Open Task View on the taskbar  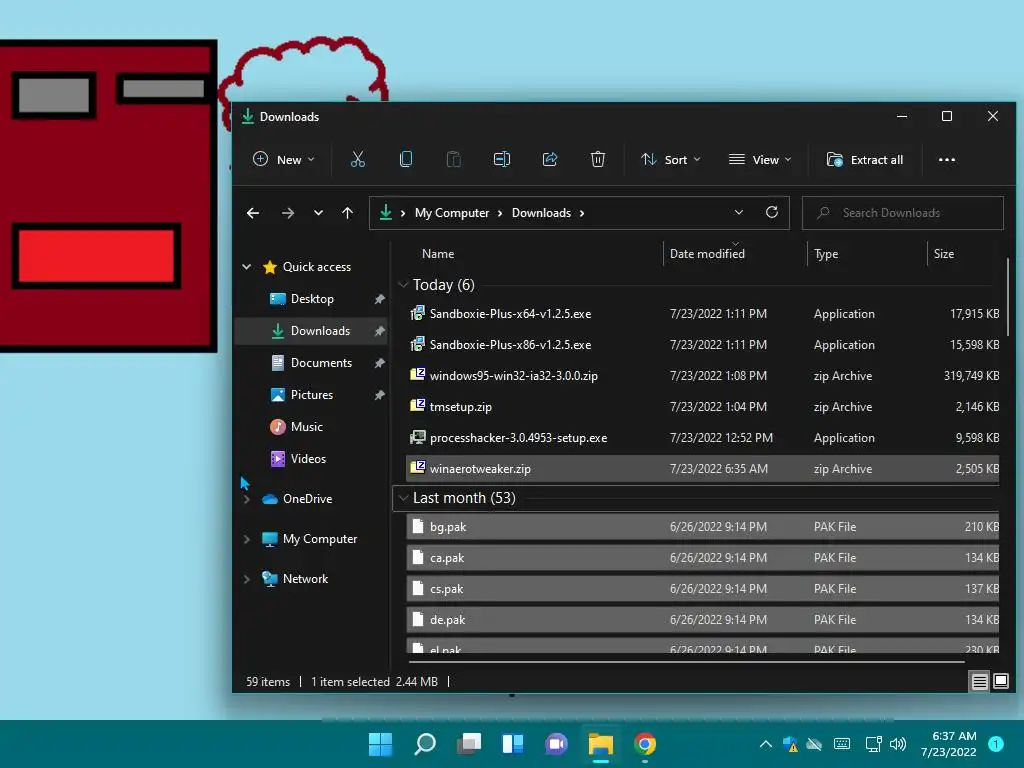(x=469, y=744)
